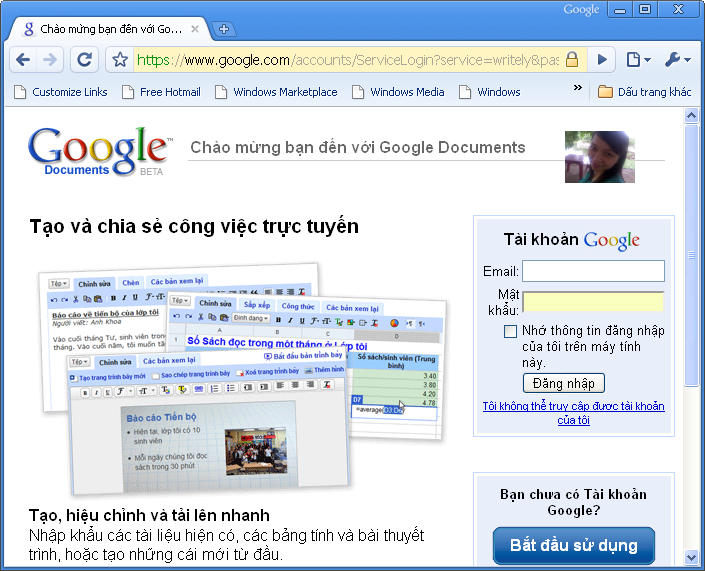Open the Customize Links bookmark
The width and height of the screenshot is (705, 571).
61,92
